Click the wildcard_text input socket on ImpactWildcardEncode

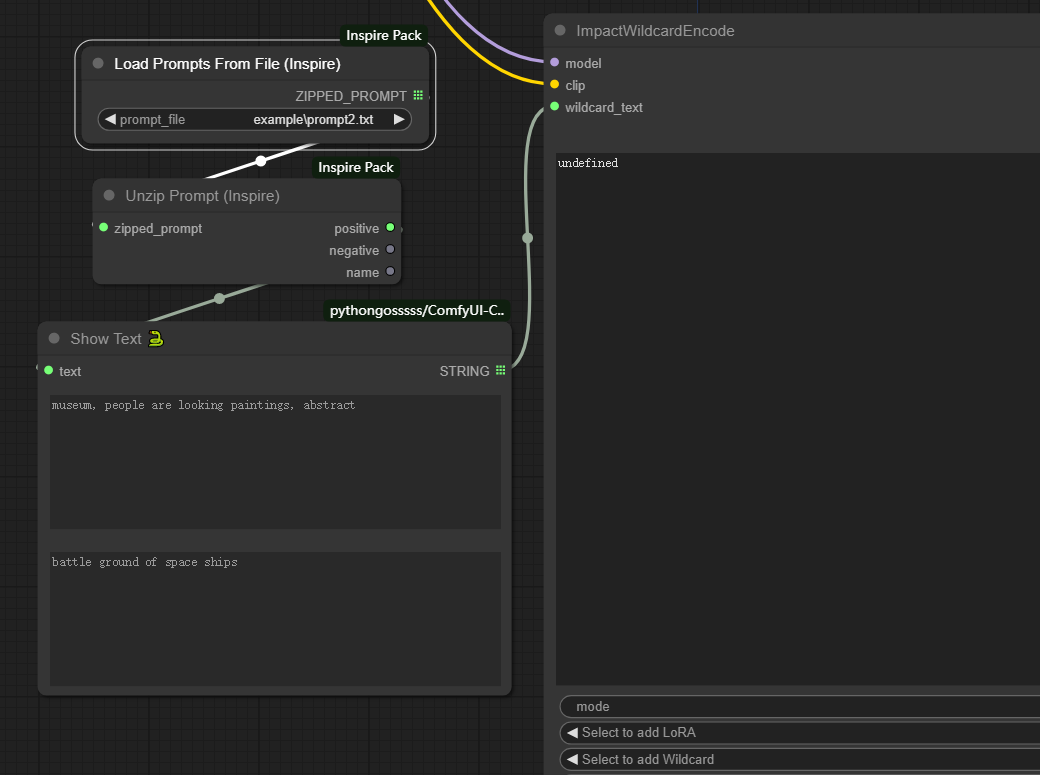pos(553,107)
